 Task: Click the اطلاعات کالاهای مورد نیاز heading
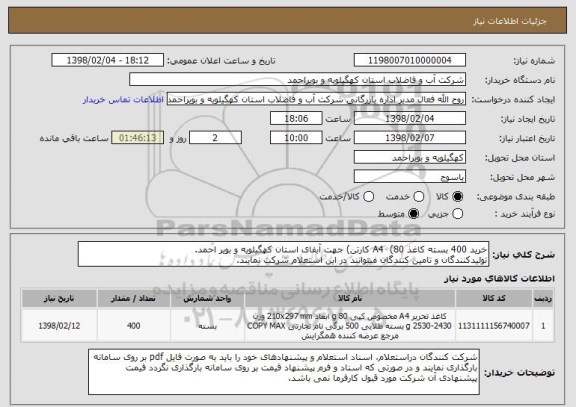point(499,279)
